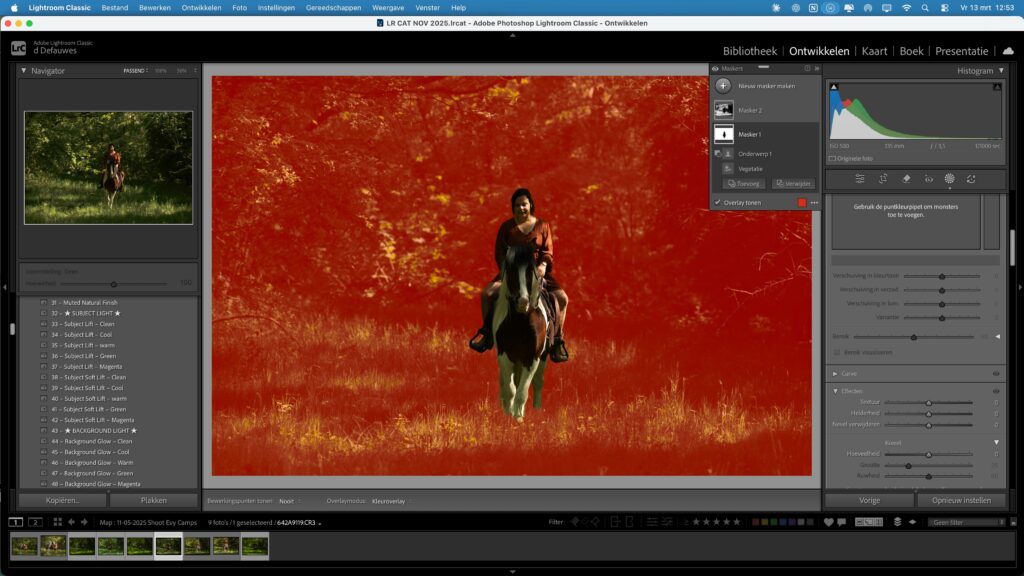Screen dimensions: 1024x576
Task: Uncheck the Overlay tonen checkbox
Action: (717, 202)
